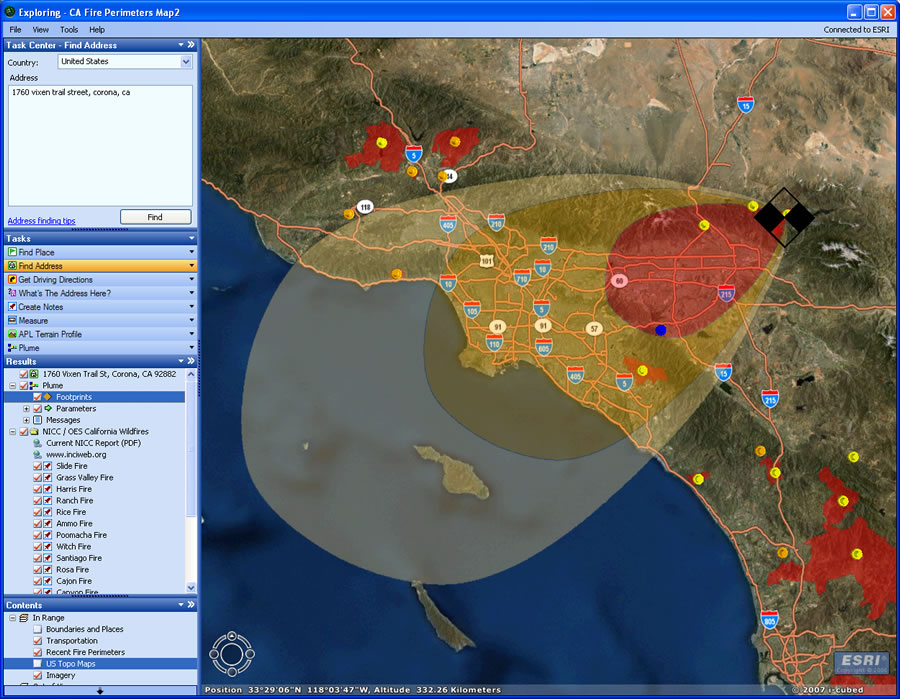
Task: Click the What's The Address Here icon
Action: pos(12,293)
